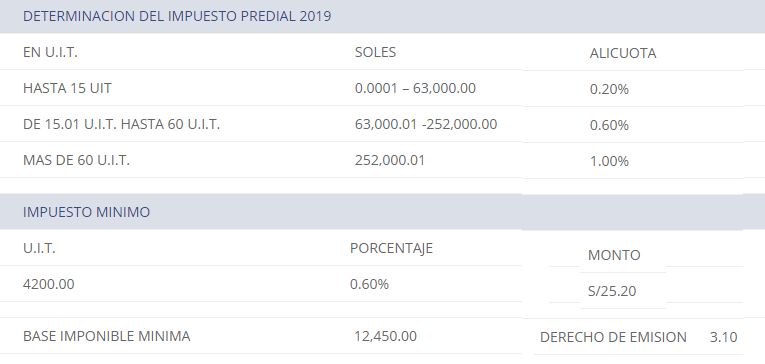765x364 pixels.
Task: Click the 252,000.01 soles value
Action: [x=390, y=160]
